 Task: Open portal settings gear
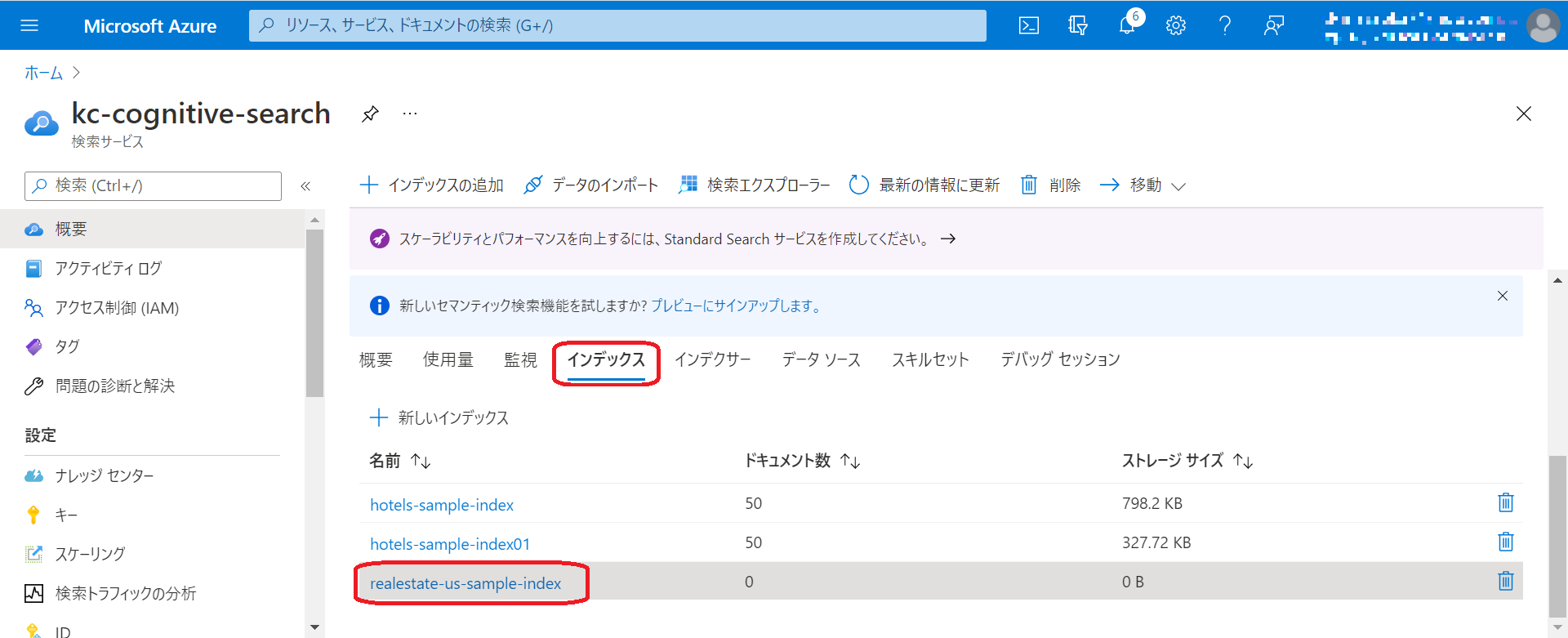click(1176, 25)
